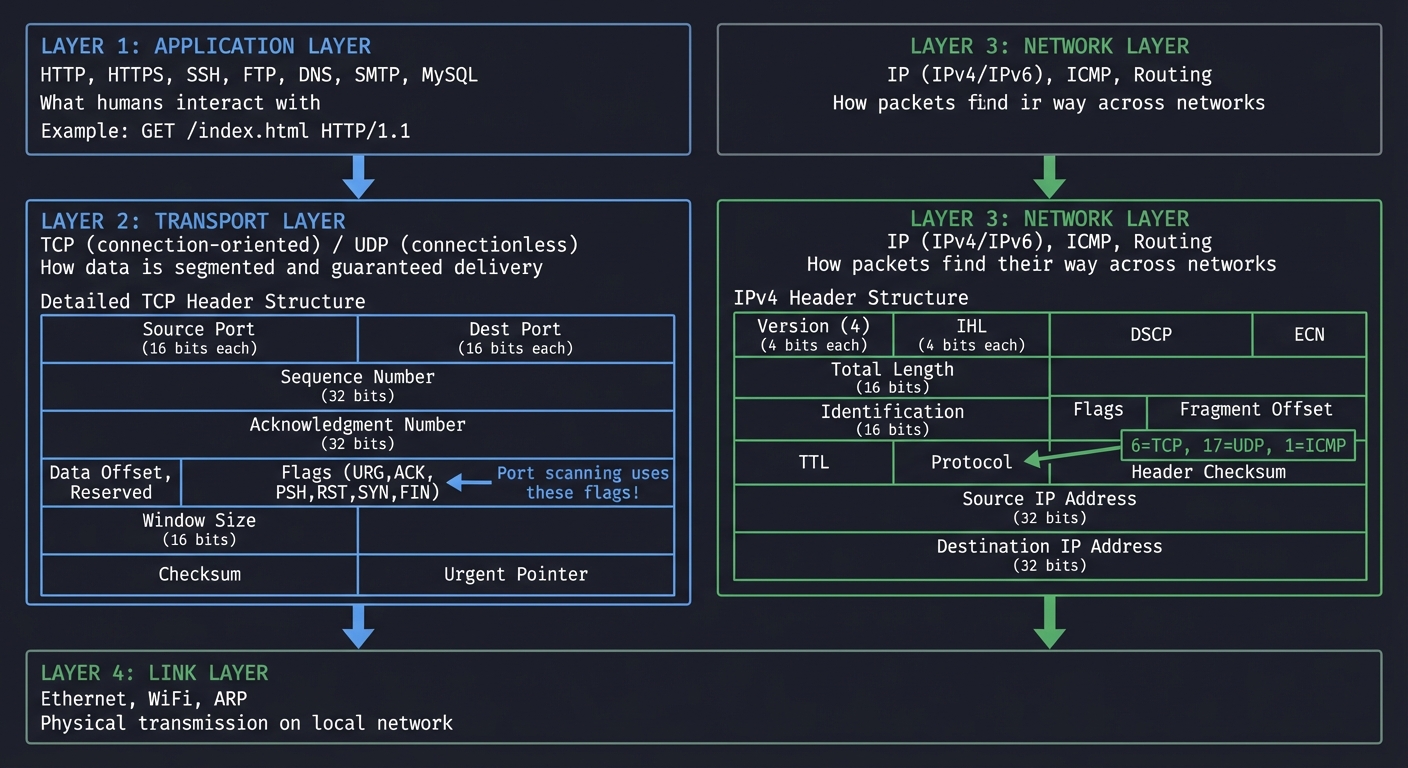Viewport: 1408px width, 768px height.
Task: Click the green arrow below the first Network Layer box
Action: coord(1049,176)
